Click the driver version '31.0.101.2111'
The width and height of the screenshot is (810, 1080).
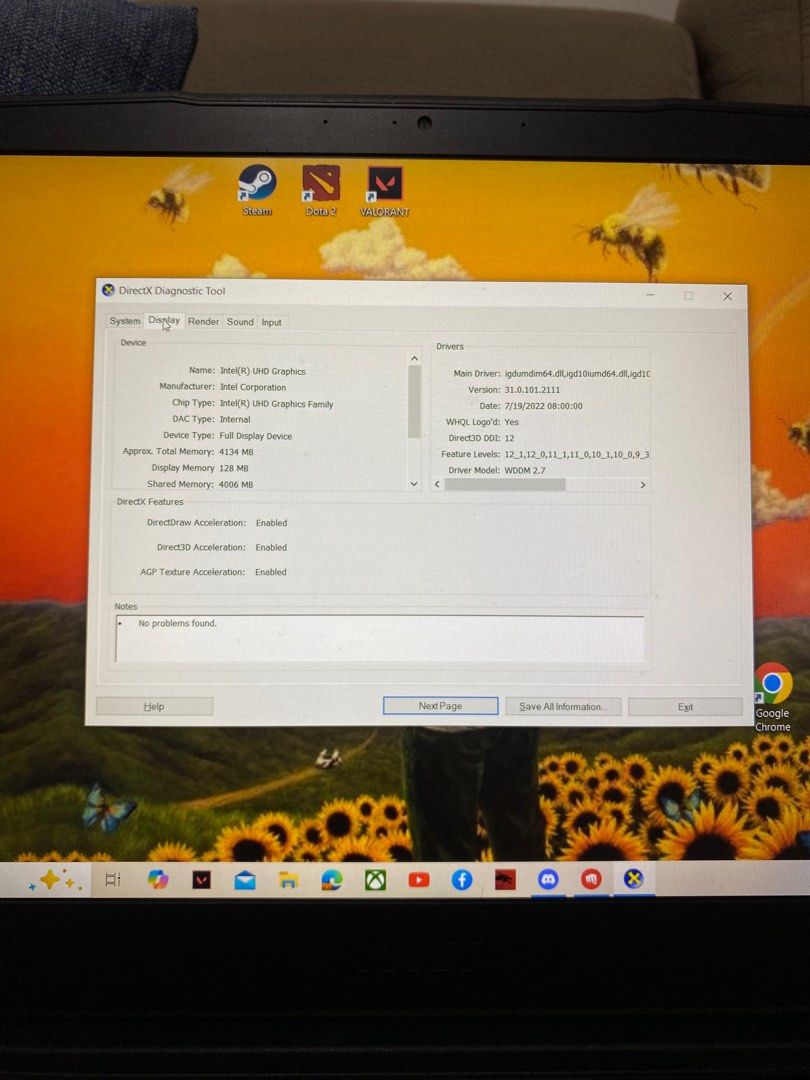coord(532,390)
